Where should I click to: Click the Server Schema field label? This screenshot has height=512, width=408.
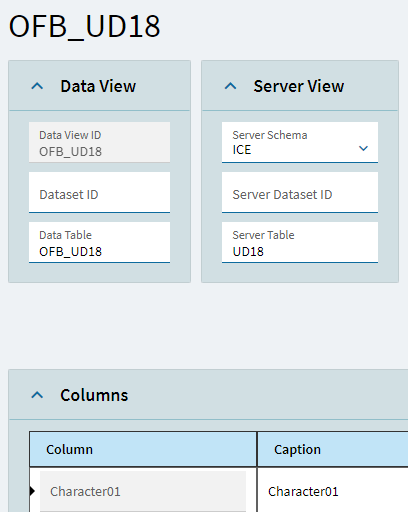tap(270, 135)
